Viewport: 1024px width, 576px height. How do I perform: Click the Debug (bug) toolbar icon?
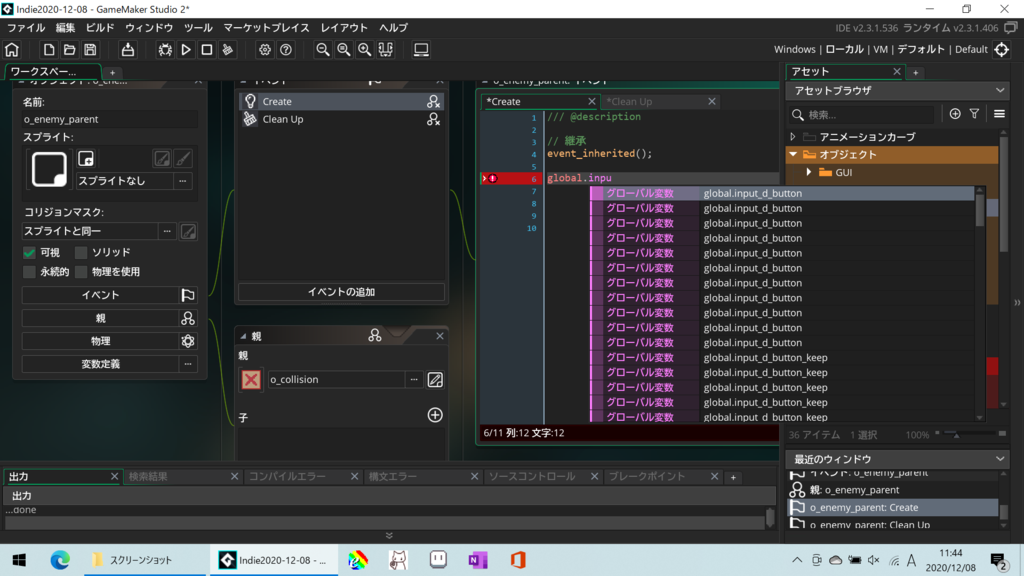(x=165, y=49)
